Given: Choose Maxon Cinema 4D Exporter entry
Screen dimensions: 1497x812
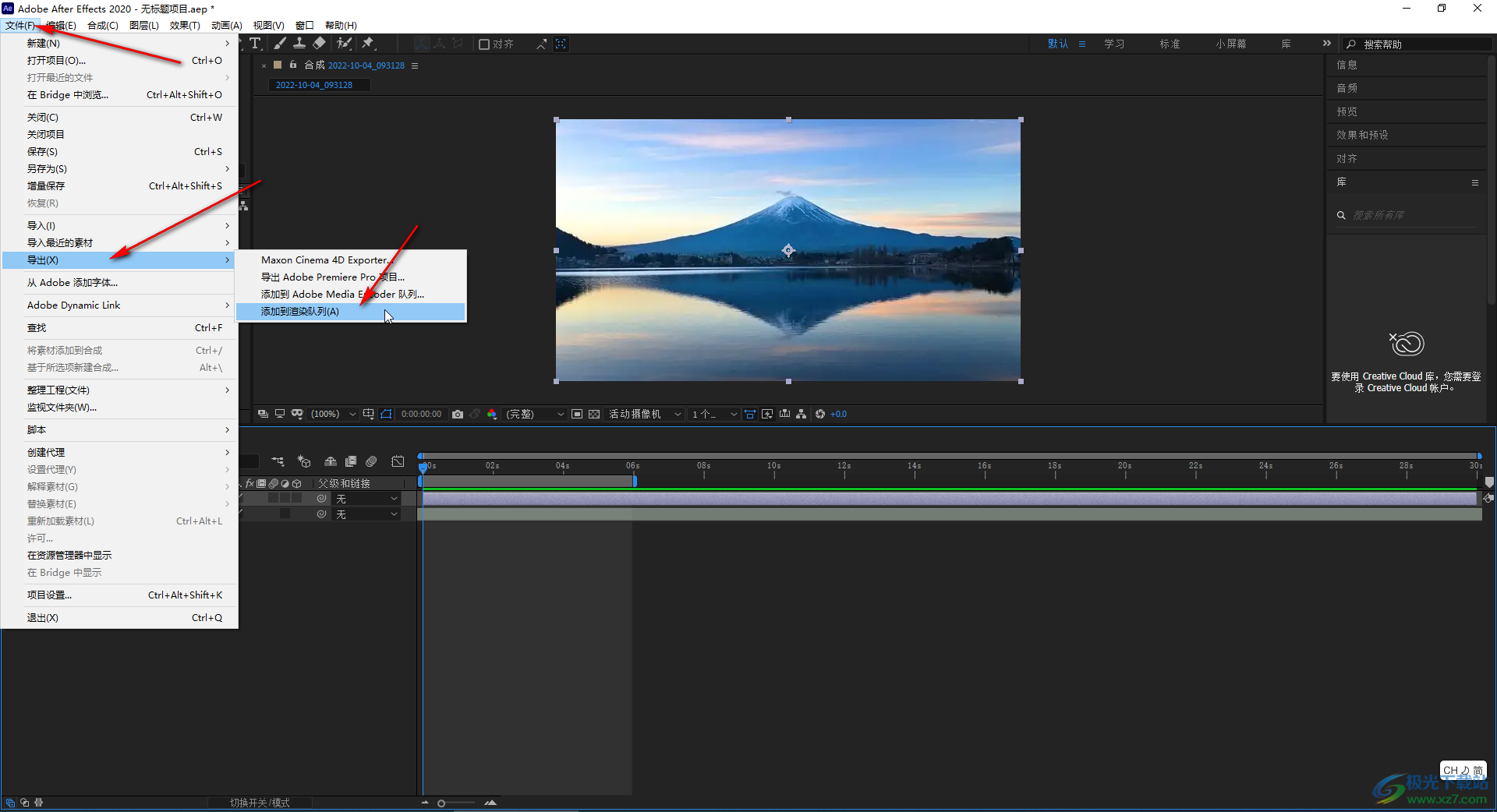Looking at the screenshot, I should coord(351,259).
